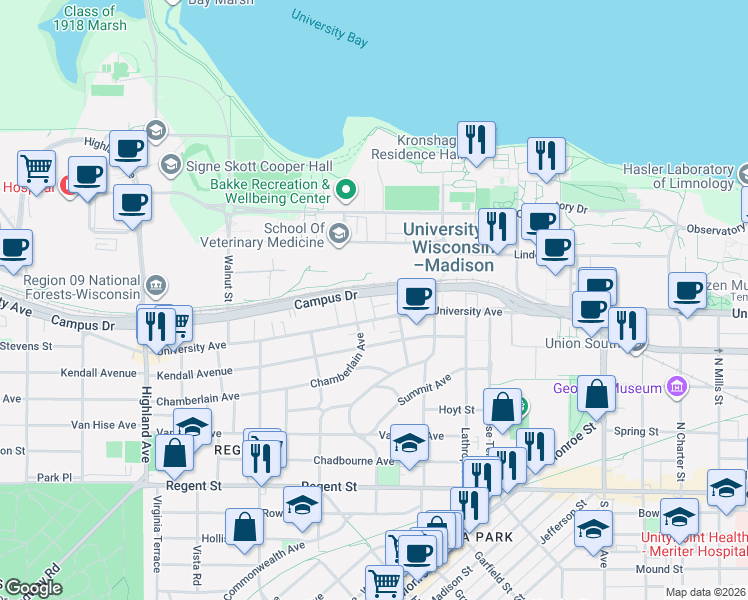Screen dimensions: 748x600
Task: Click the purple Geology Museum pin
Action: (677, 386)
